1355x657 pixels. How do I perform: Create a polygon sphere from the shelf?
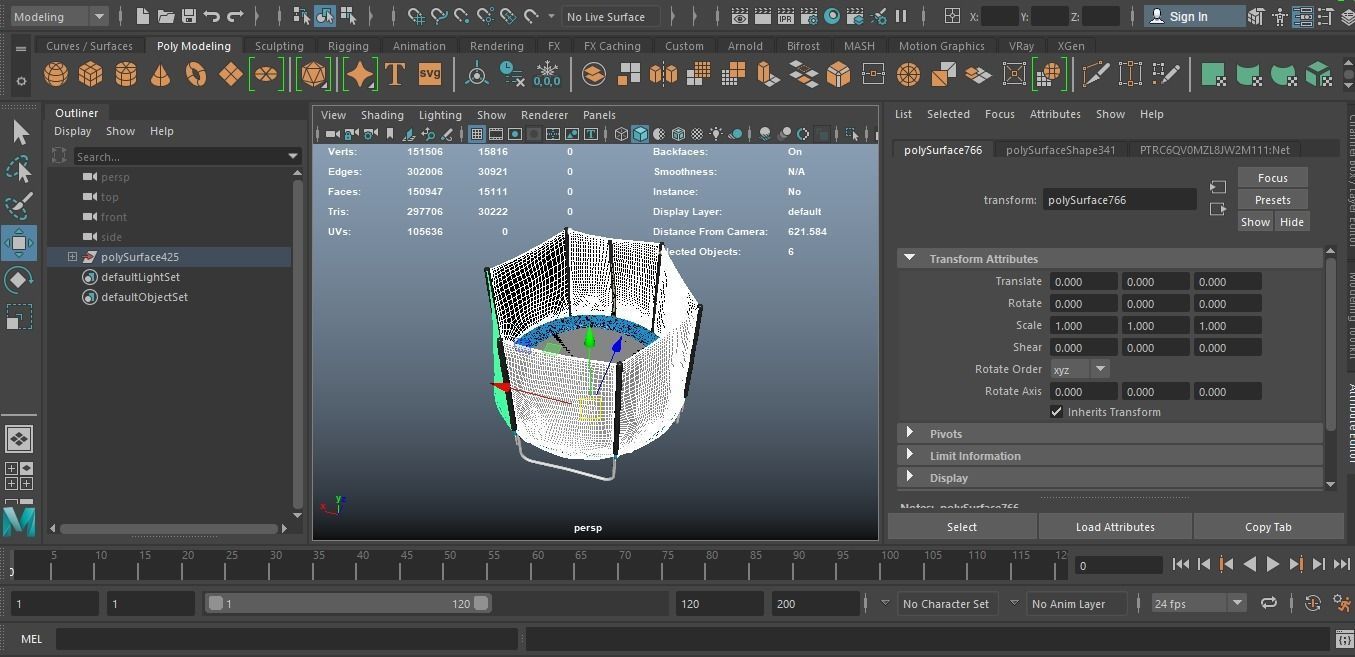coord(56,75)
